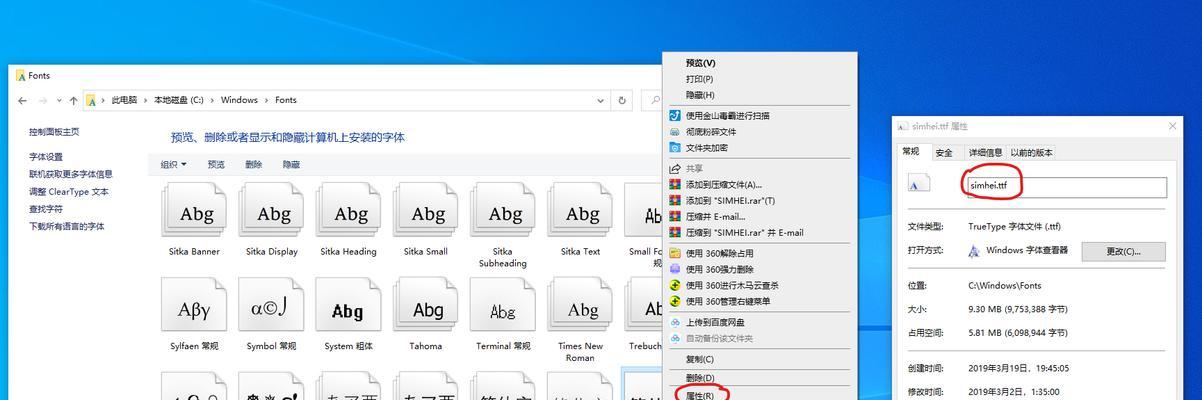Viewport: 1202px width, 400px height.
Task: Expand the address bar history dropdown
Action: pyautogui.click(x=603, y=100)
